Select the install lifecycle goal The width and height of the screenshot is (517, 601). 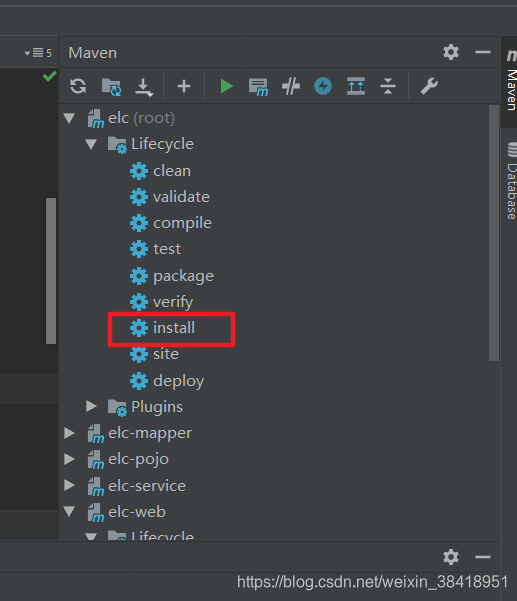click(174, 328)
